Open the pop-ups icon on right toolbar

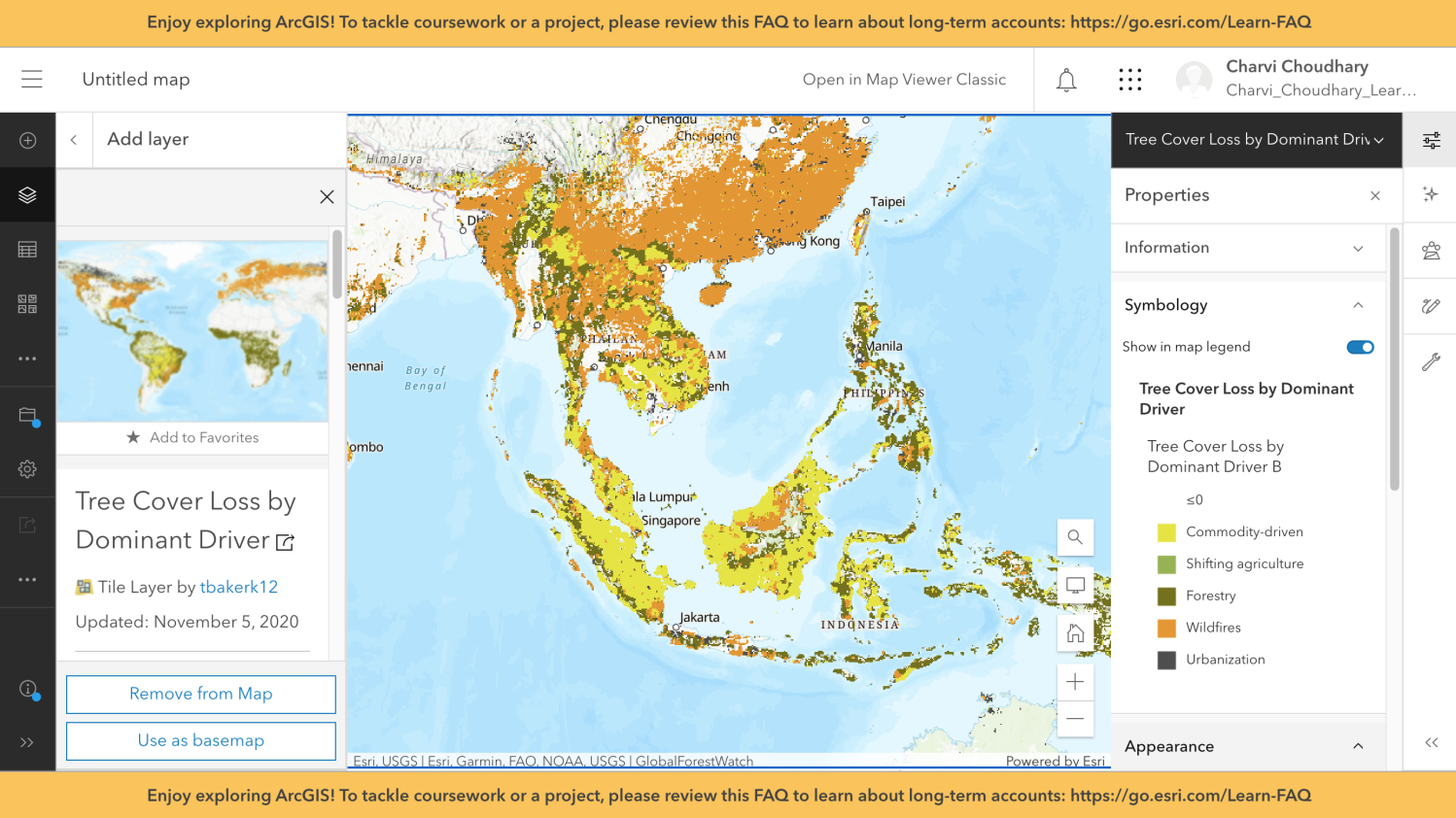pos(1431,251)
